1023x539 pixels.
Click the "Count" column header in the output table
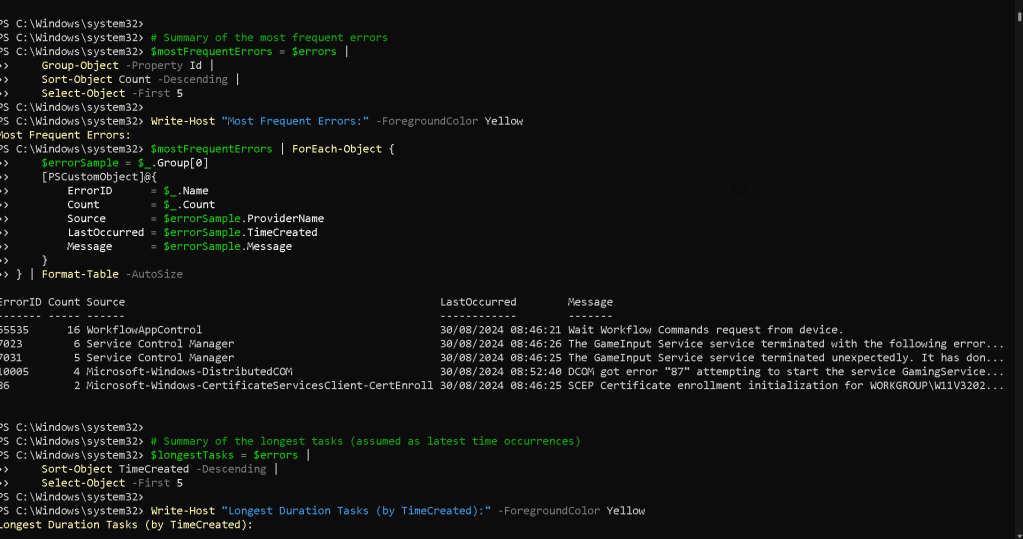tap(63, 302)
